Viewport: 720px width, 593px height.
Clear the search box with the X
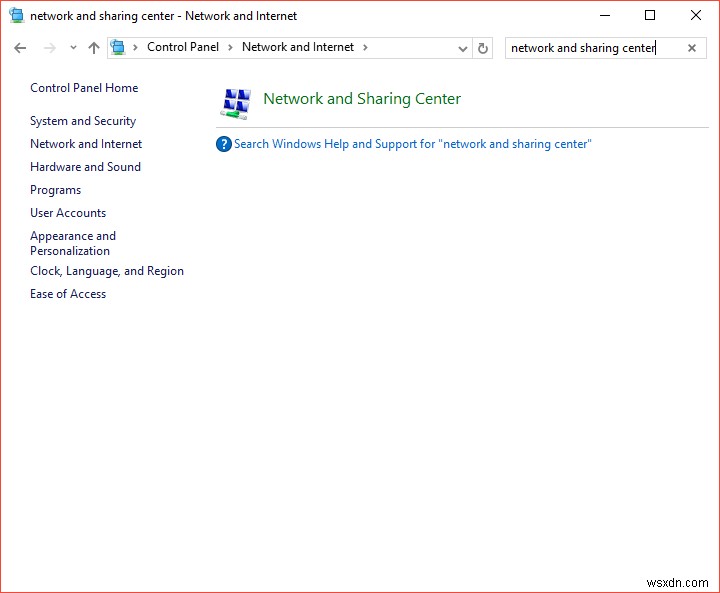[692, 48]
